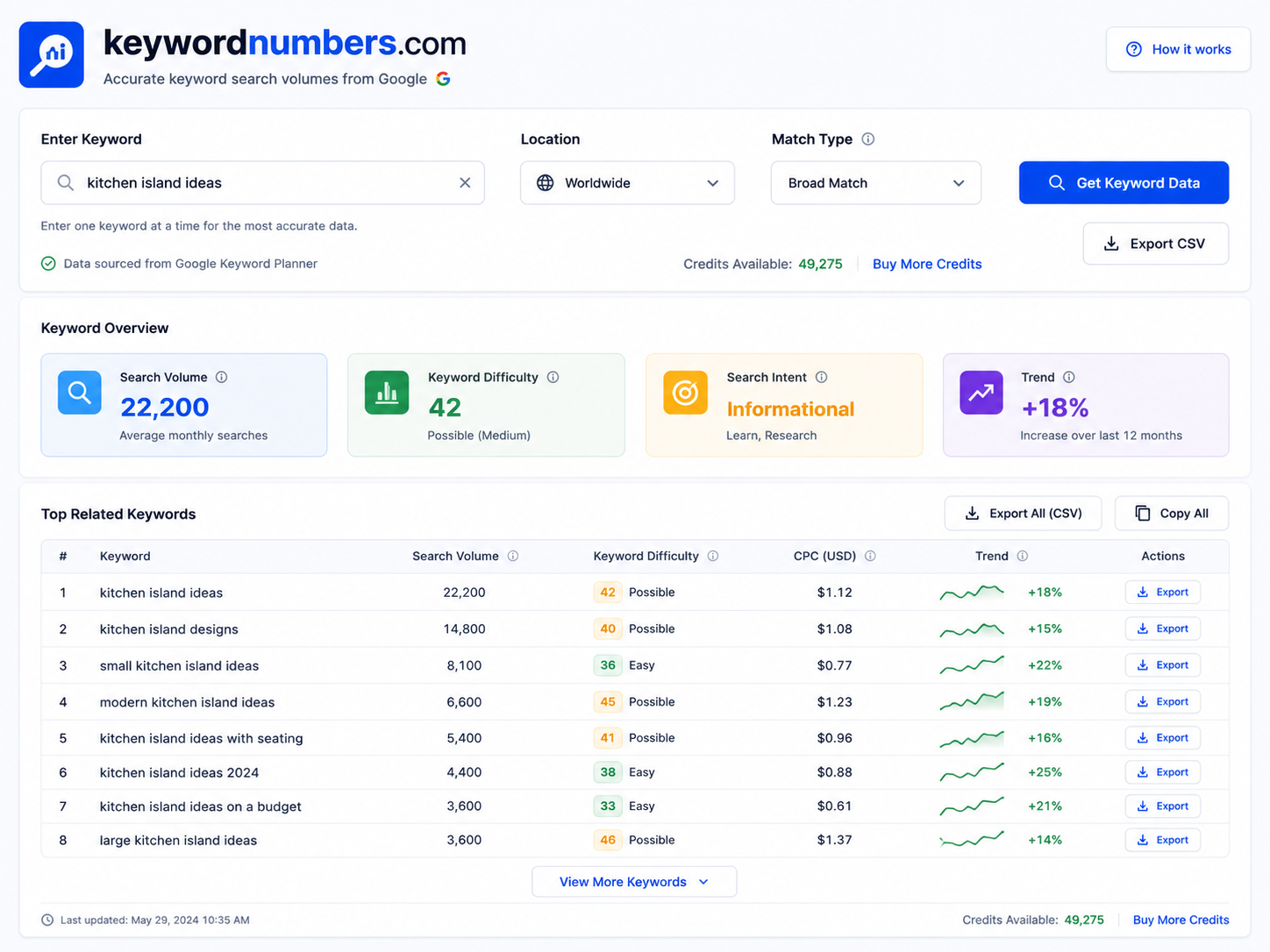Clear the keyword input with the X icon

point(465,182)
